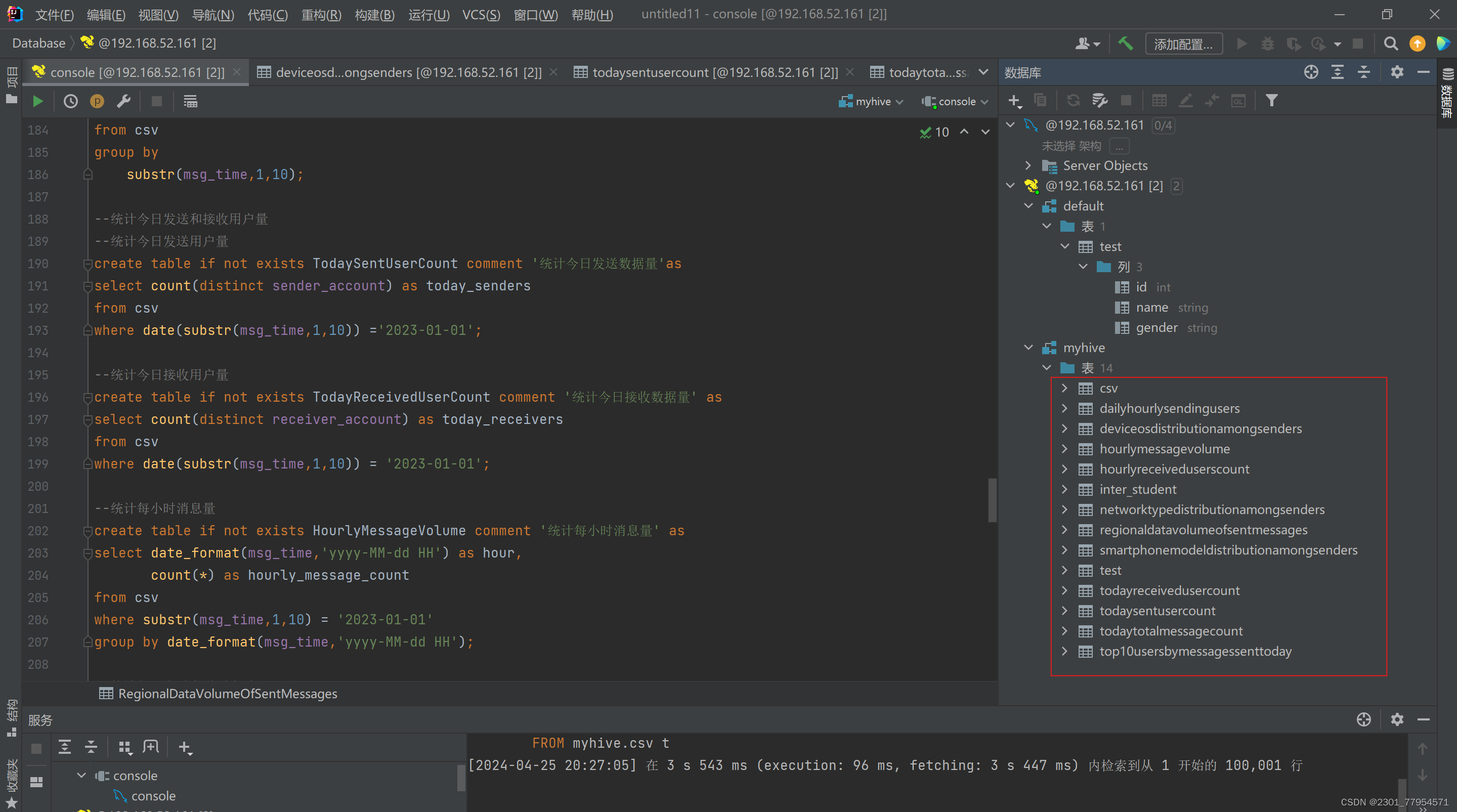
Task: Open the DDL table editor icon
Action: click(1159, 101)
